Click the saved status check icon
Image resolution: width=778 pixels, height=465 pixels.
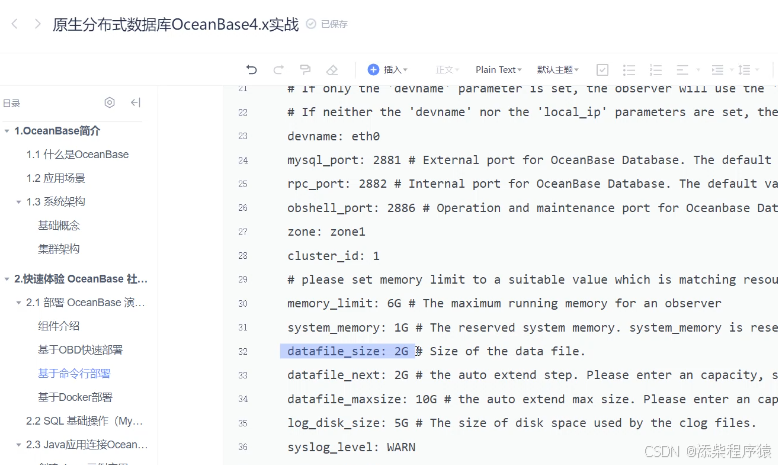click(x=311, y=24)
